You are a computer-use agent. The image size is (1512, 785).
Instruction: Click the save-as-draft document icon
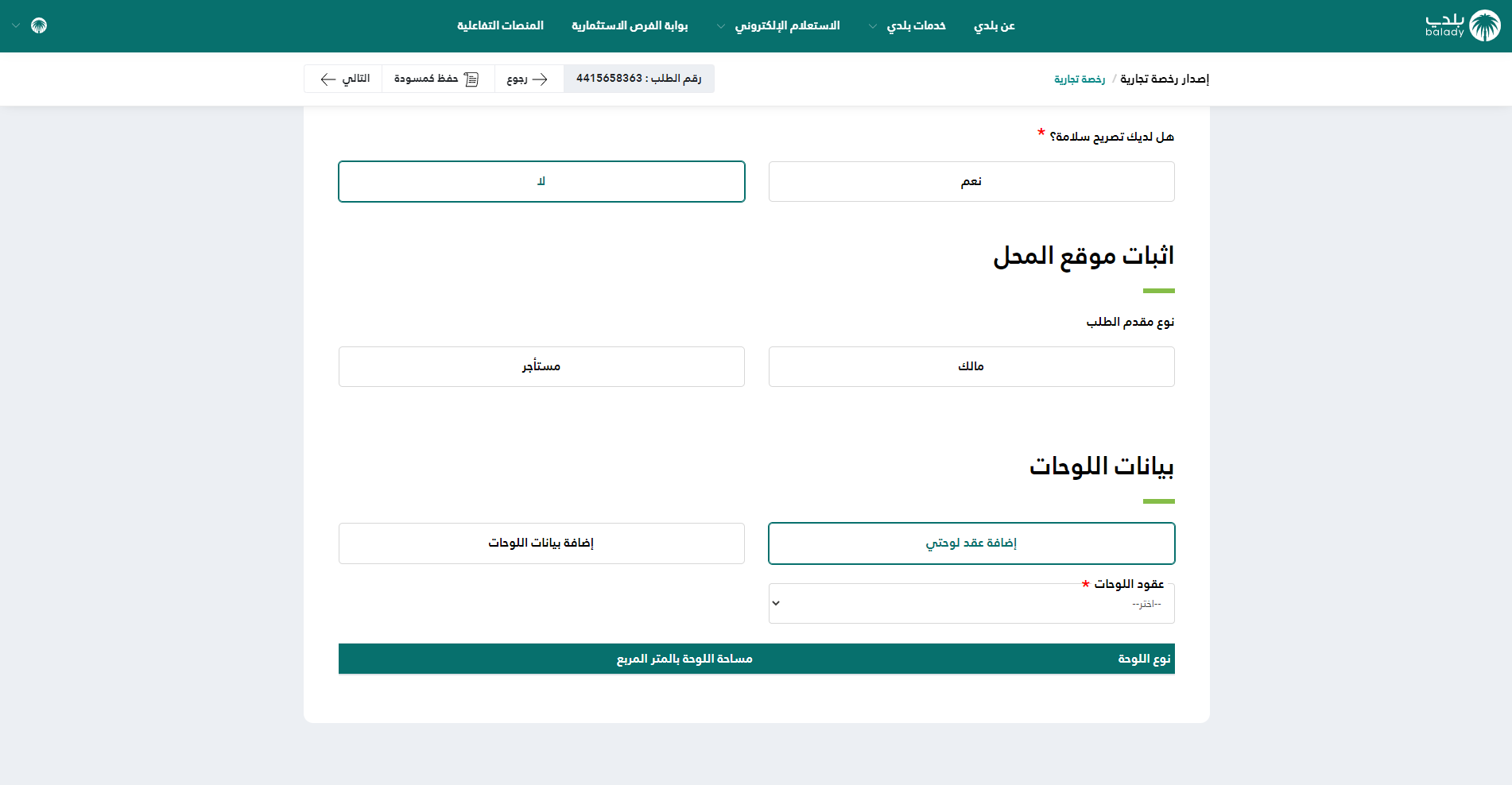pyautogui.click(x=471, y=79)
